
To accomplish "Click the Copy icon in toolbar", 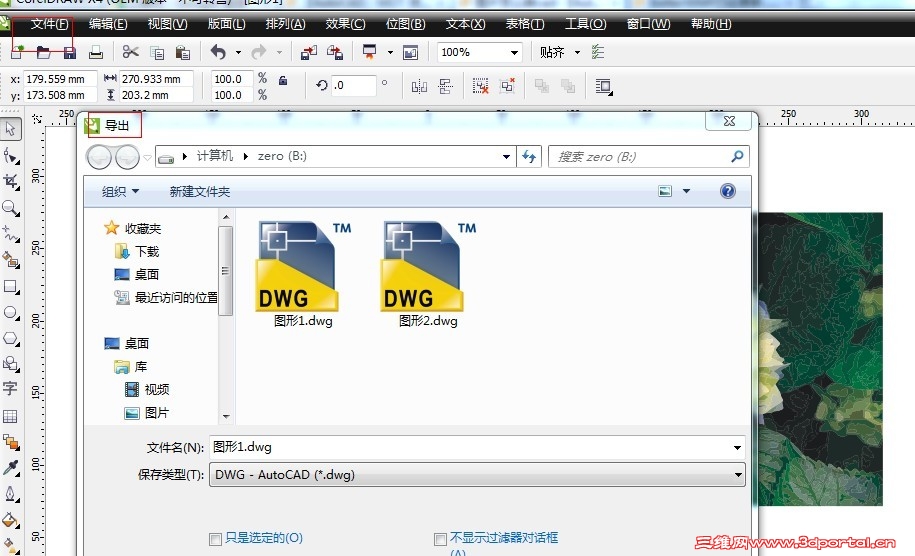I will [157, 53].
